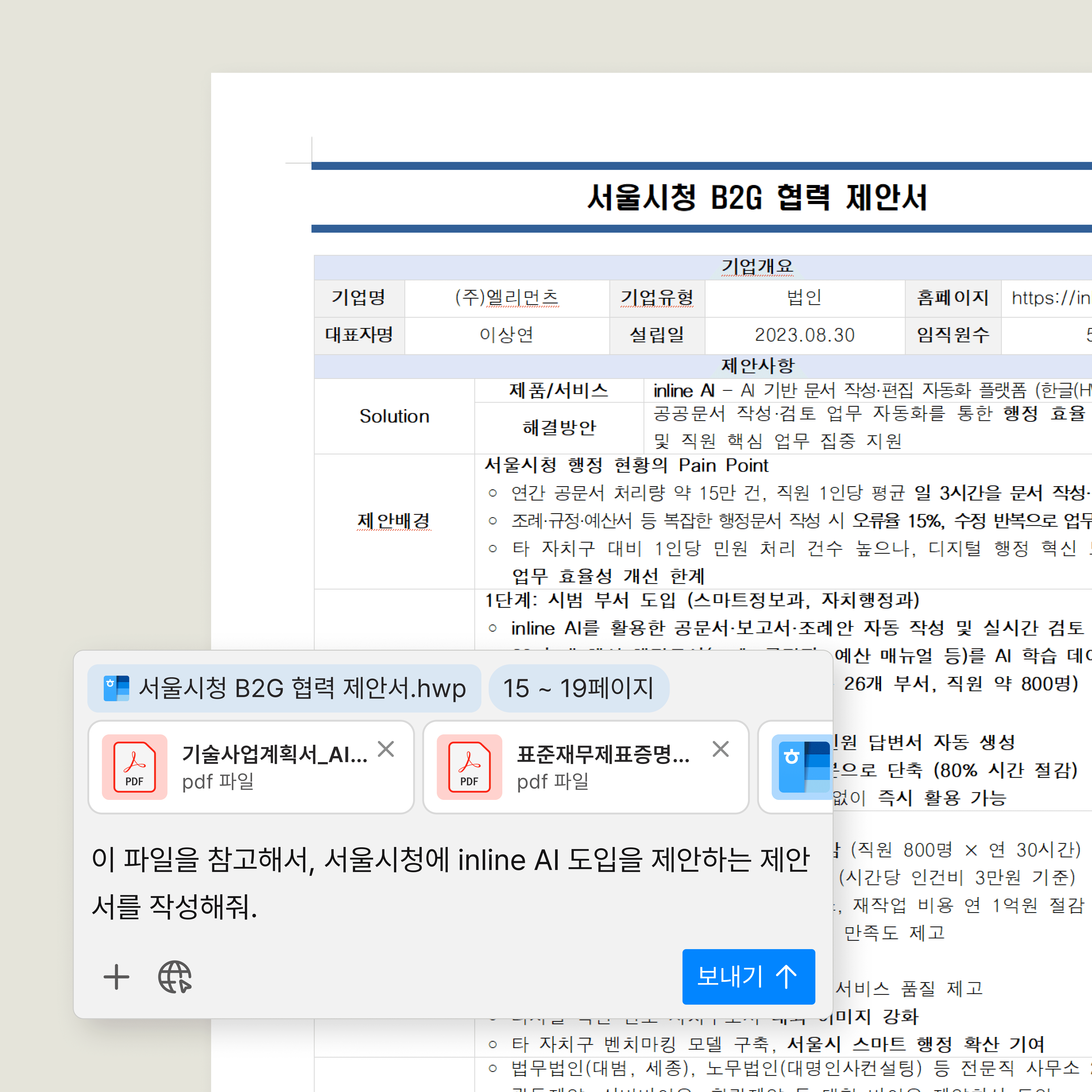The height and width of the screenshot is (1092, 1092).
Task: Click the 기업개요 table header
Action: (x=757, y=267)
